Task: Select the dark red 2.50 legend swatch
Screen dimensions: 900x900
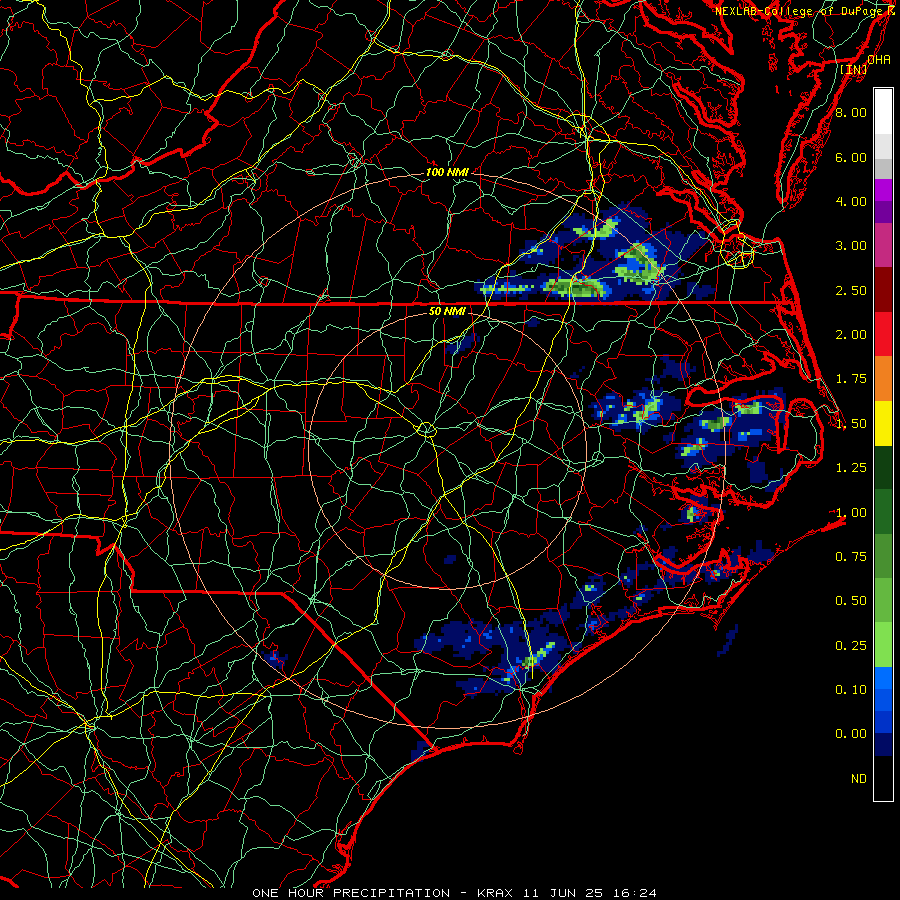Action: (883, 290)
